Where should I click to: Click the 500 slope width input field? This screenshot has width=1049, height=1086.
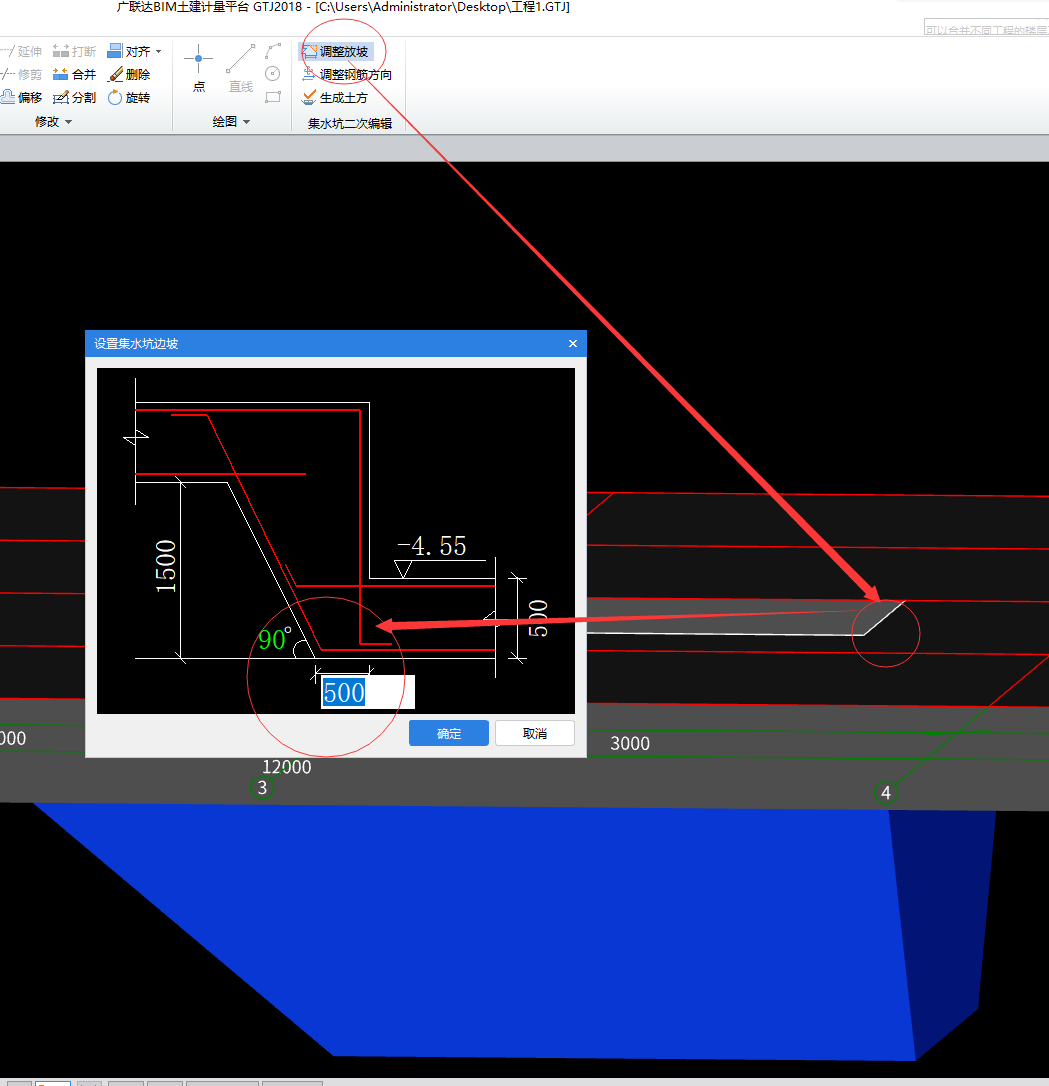[x=368, y=692]
